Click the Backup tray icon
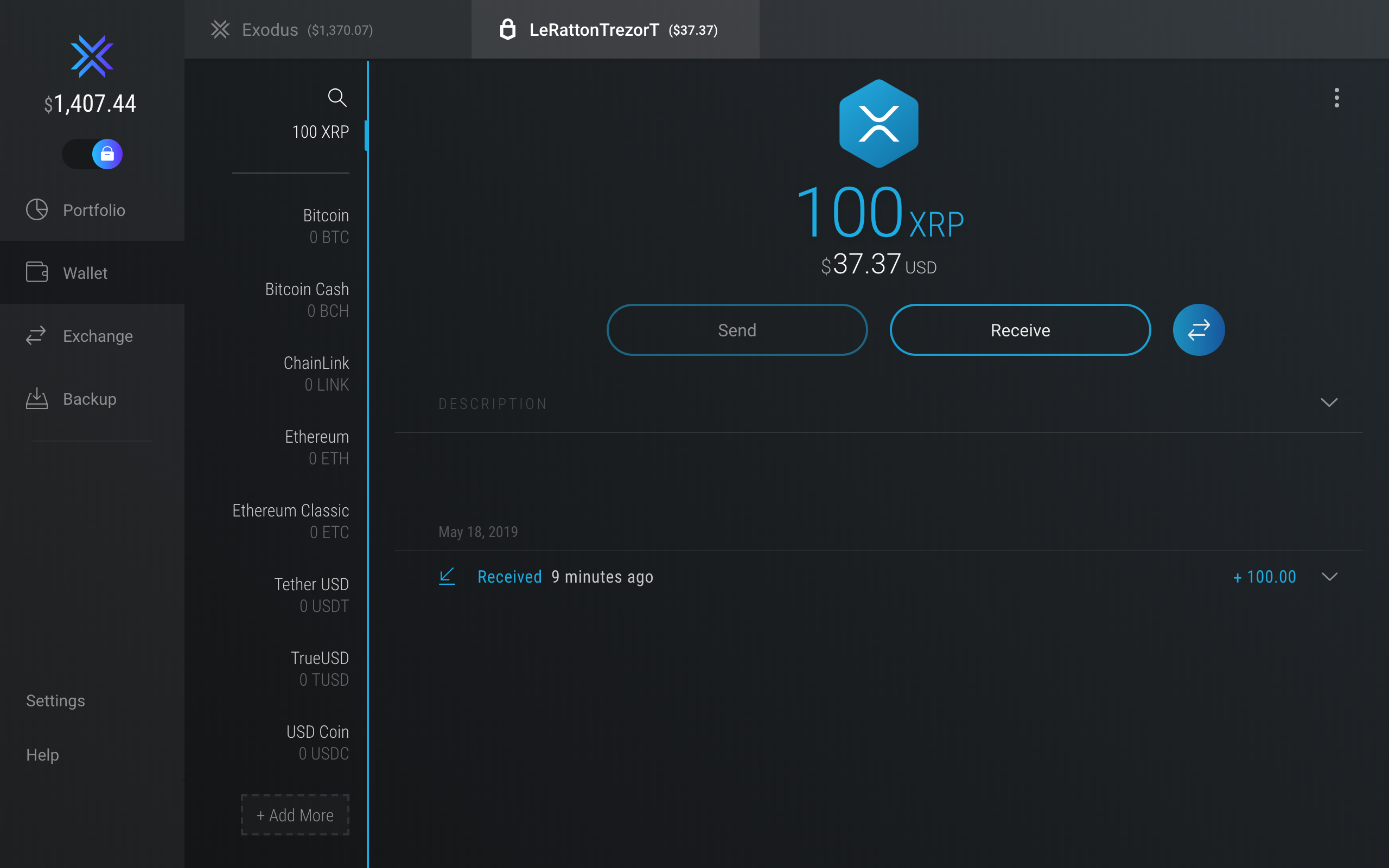 pyautogui.click(x=37, y=398)
